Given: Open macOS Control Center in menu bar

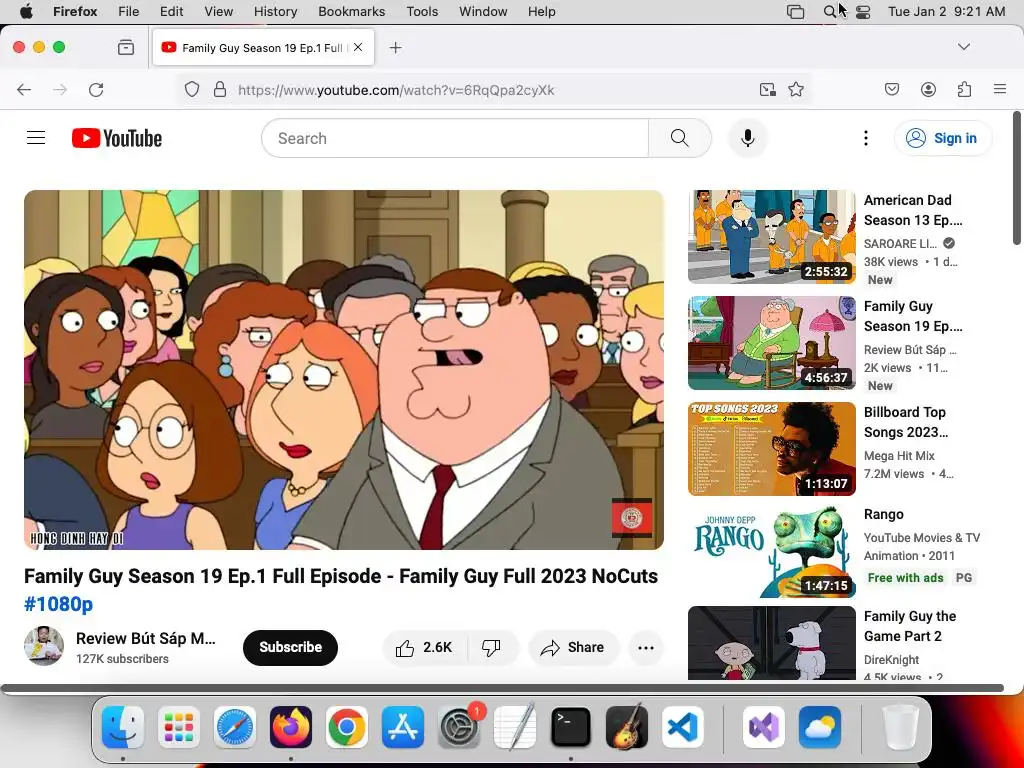Looking at the screenshot, I should [x=863, y=12].
